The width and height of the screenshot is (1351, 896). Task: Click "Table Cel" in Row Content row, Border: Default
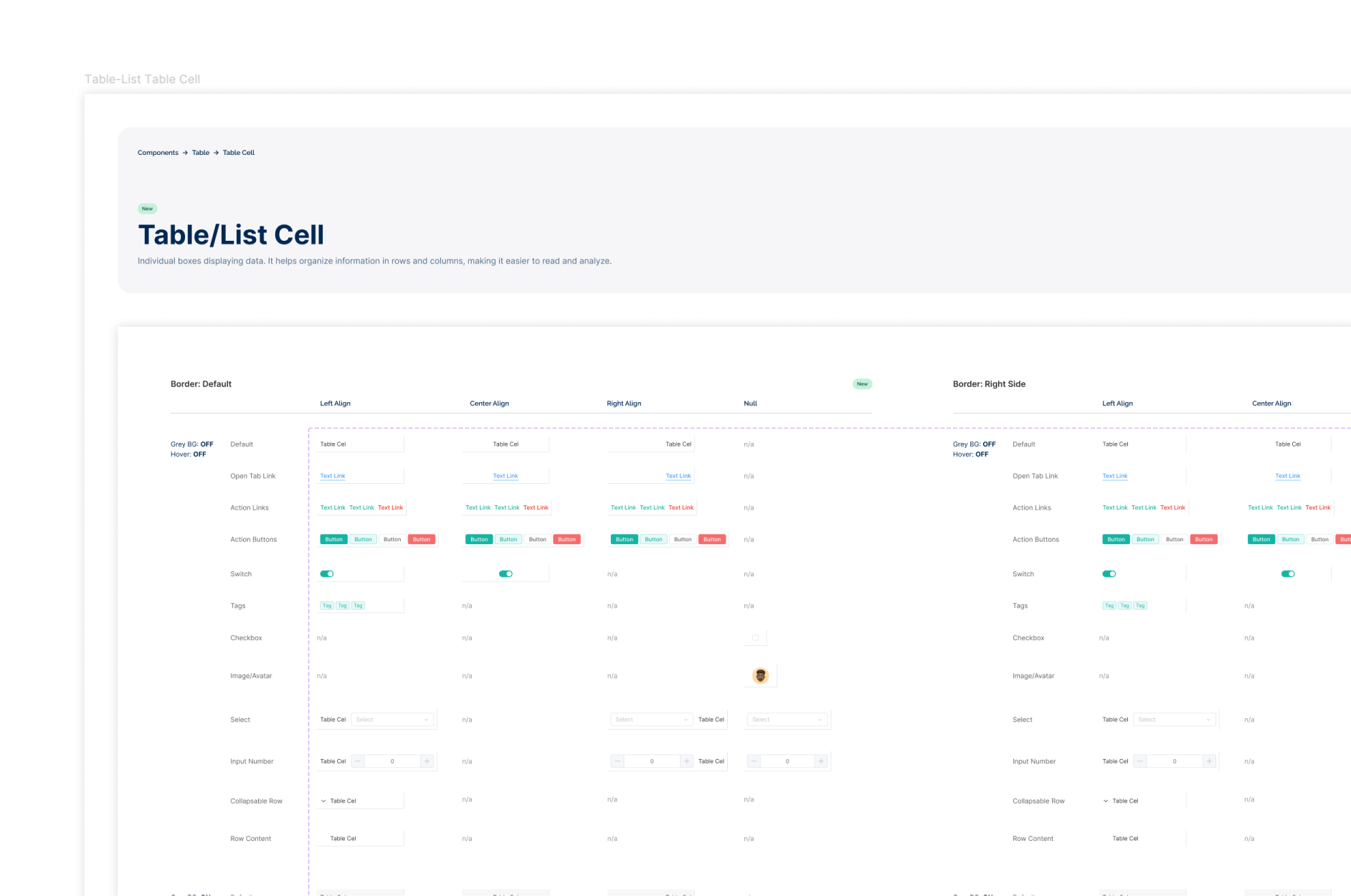343,839
